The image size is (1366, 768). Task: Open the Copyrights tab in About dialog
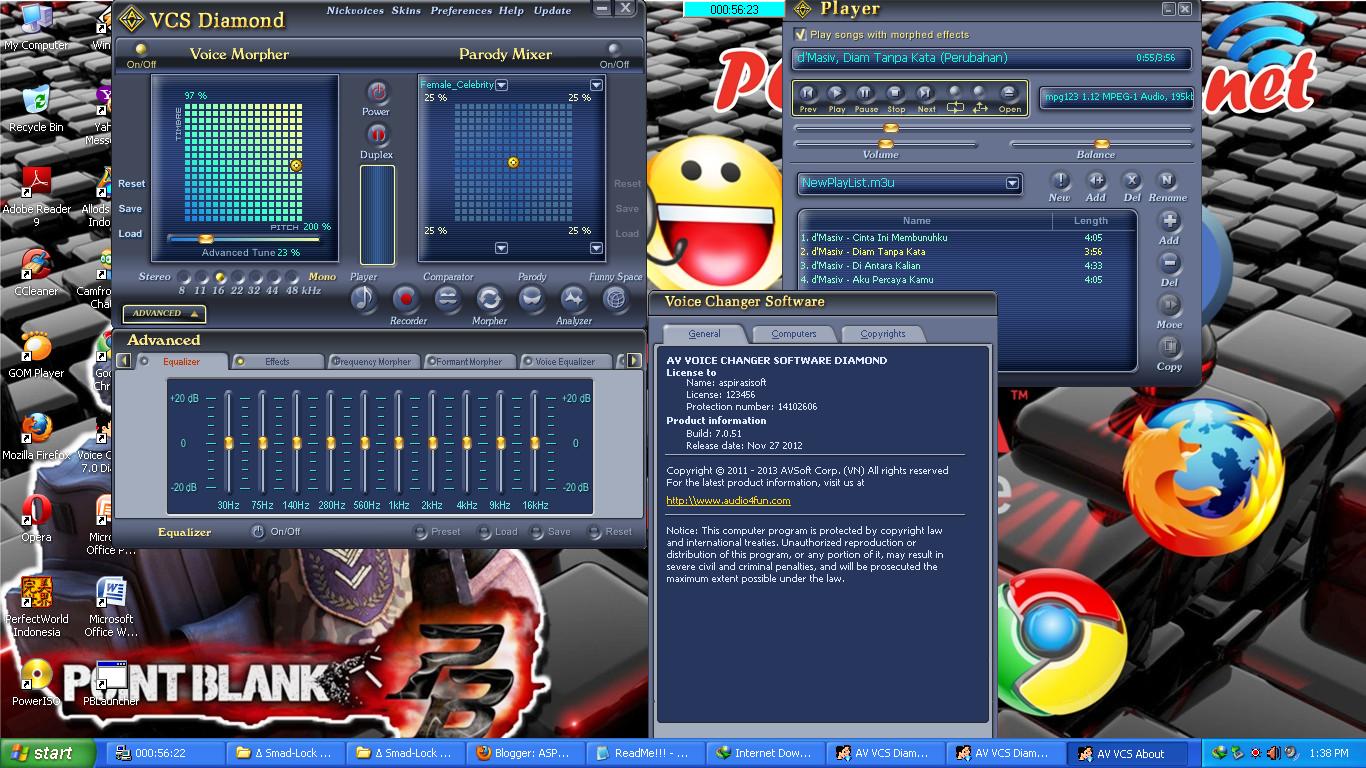pyautogui.click(x=883, y=334)
